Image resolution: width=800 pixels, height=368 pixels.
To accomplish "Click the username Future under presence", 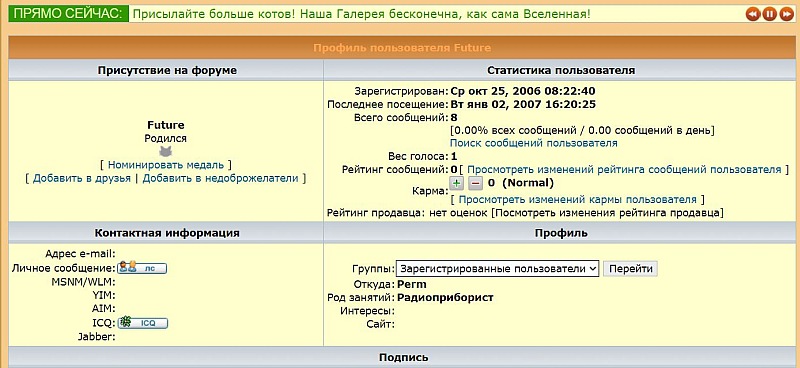I will (x=166, y=125).
